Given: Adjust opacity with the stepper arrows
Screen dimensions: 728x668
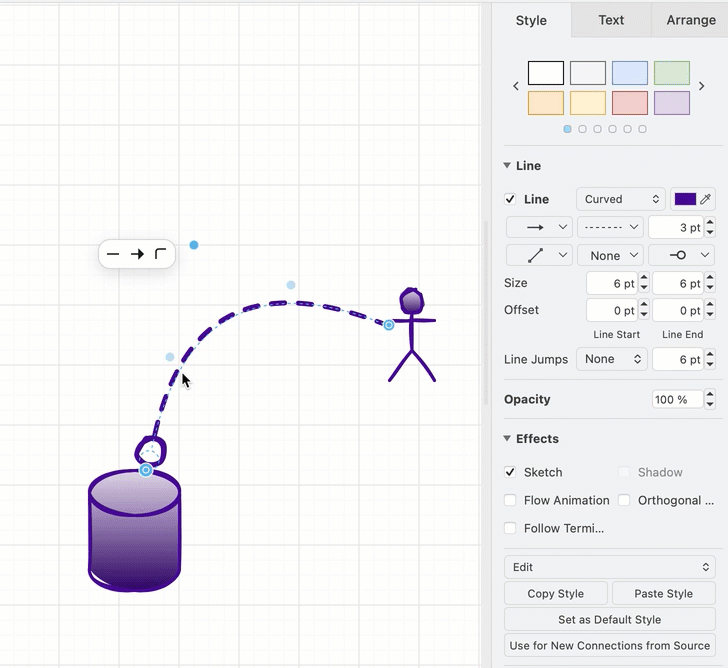Looking at the screenshot, I should coord(710,399).
